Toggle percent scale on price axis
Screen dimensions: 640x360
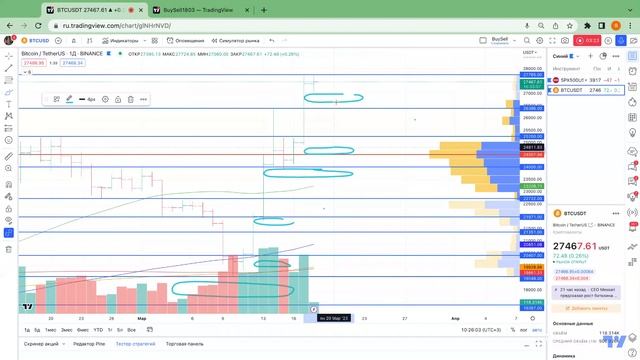pyautogui.click(x=513, y=330)
